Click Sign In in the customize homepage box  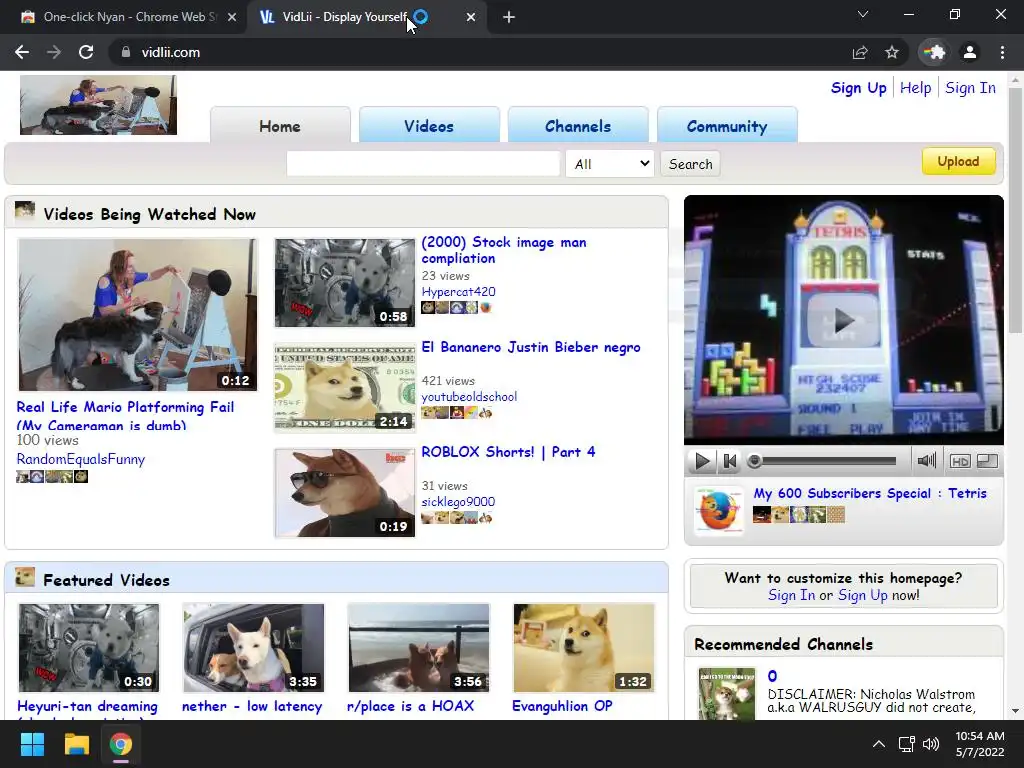pyautogui.click(x=791, y=595)
